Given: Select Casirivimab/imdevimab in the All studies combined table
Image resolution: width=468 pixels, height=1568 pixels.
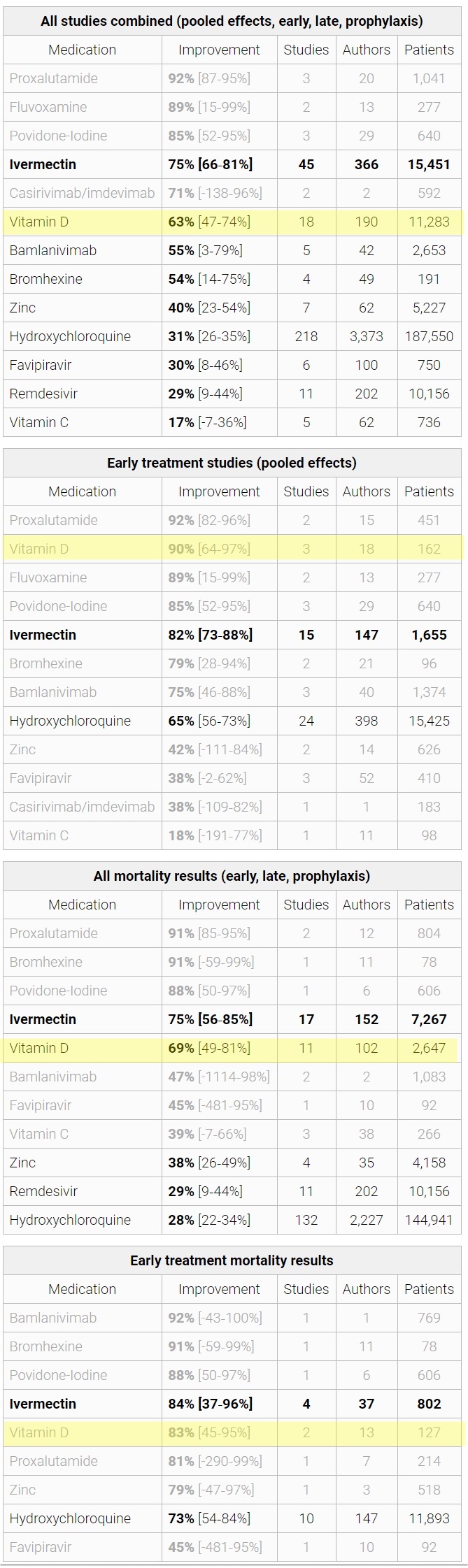Looking at the screenshot, I should point(82,193).
